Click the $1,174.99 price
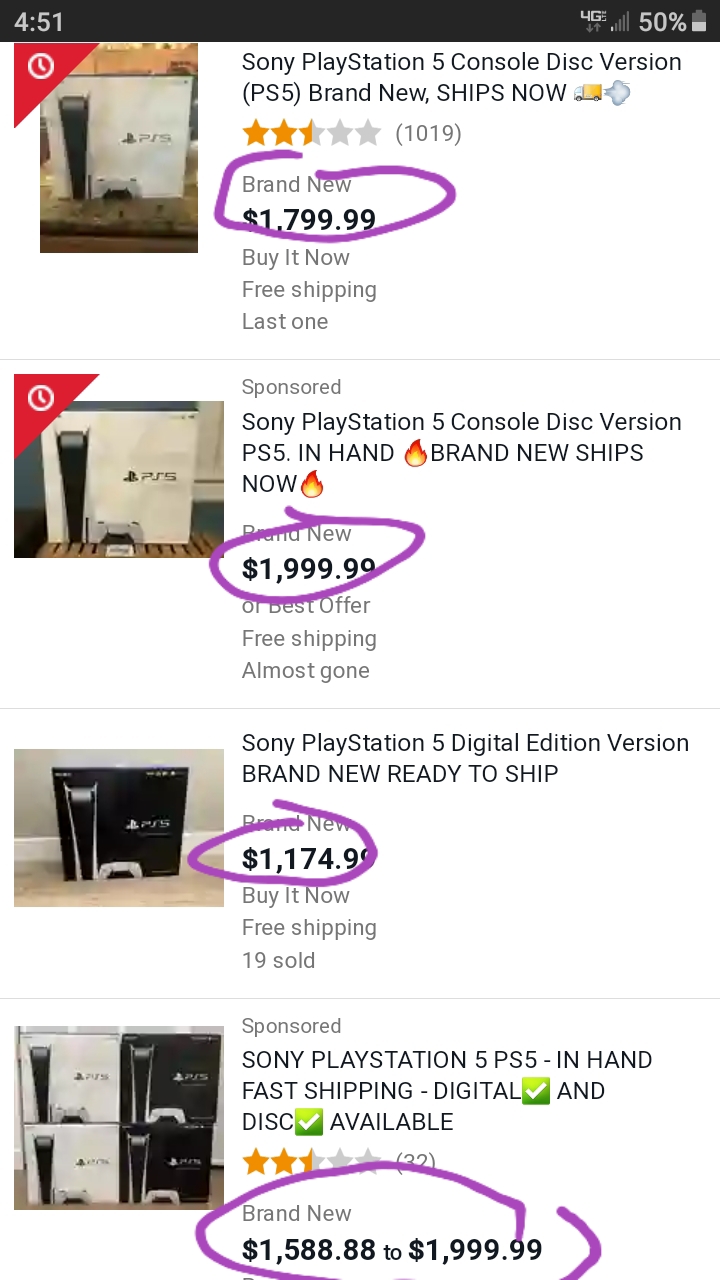720x1280 pixels. click(x=307, y=858)
